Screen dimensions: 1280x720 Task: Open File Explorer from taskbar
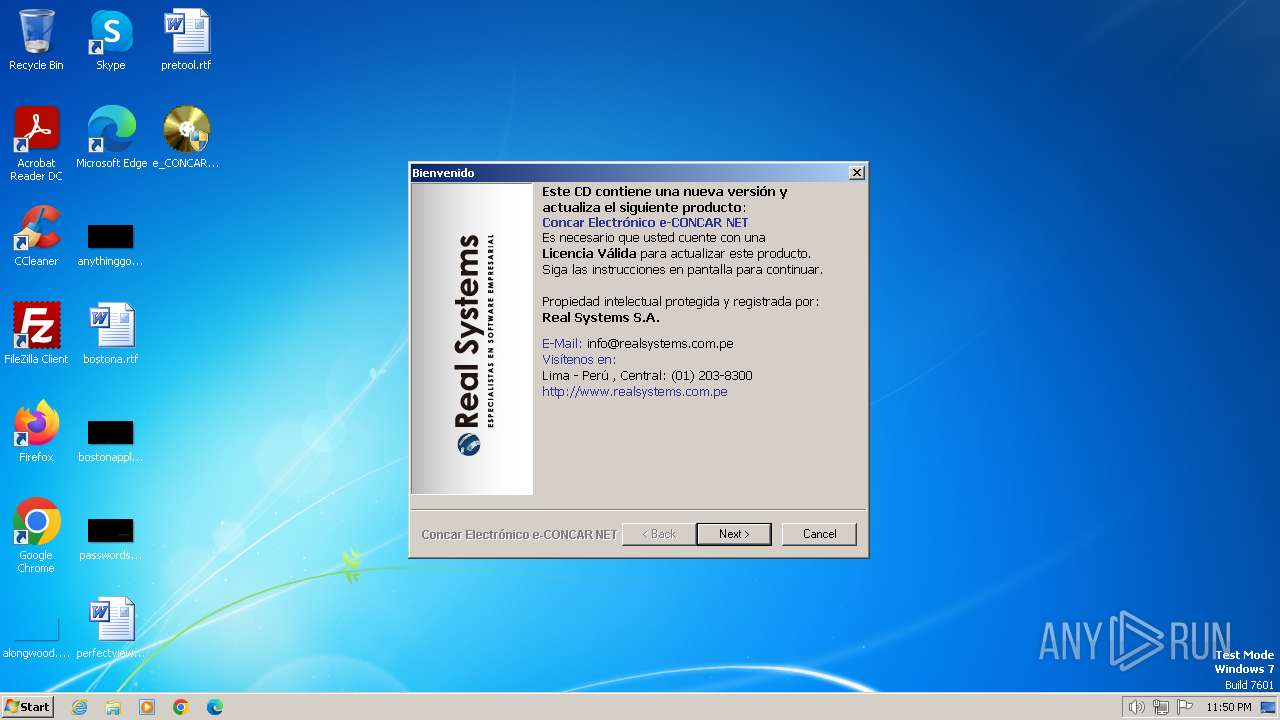[113, 707]
